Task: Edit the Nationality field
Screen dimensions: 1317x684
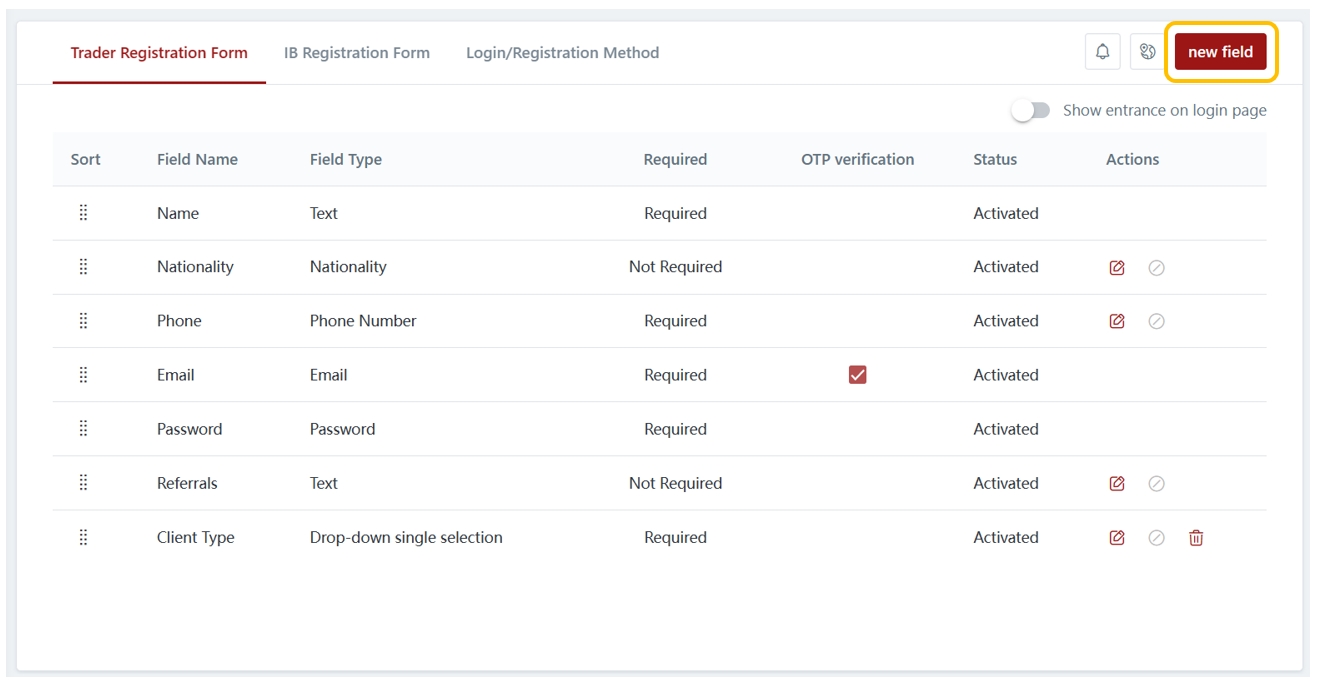Action: pos(1117,268)
